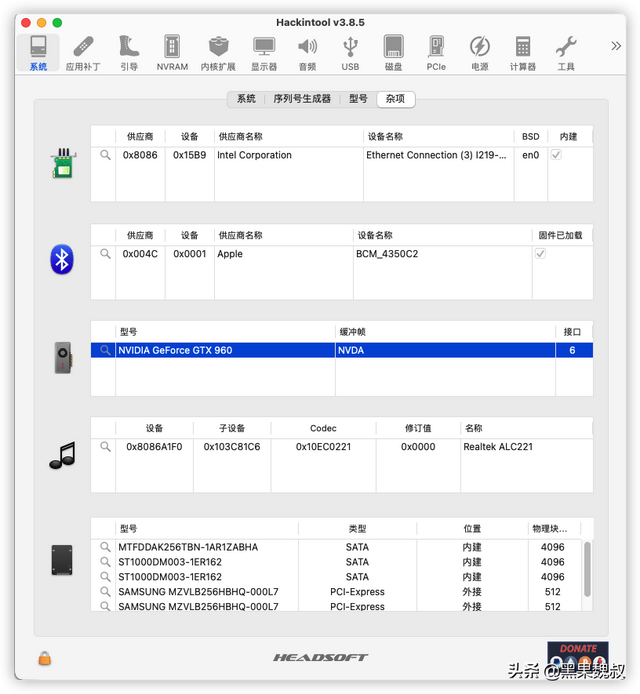Select the NVIDIA GeForce GTX 960 row
Viewport: 640px width, 694px height.
(x=342, y=350)
